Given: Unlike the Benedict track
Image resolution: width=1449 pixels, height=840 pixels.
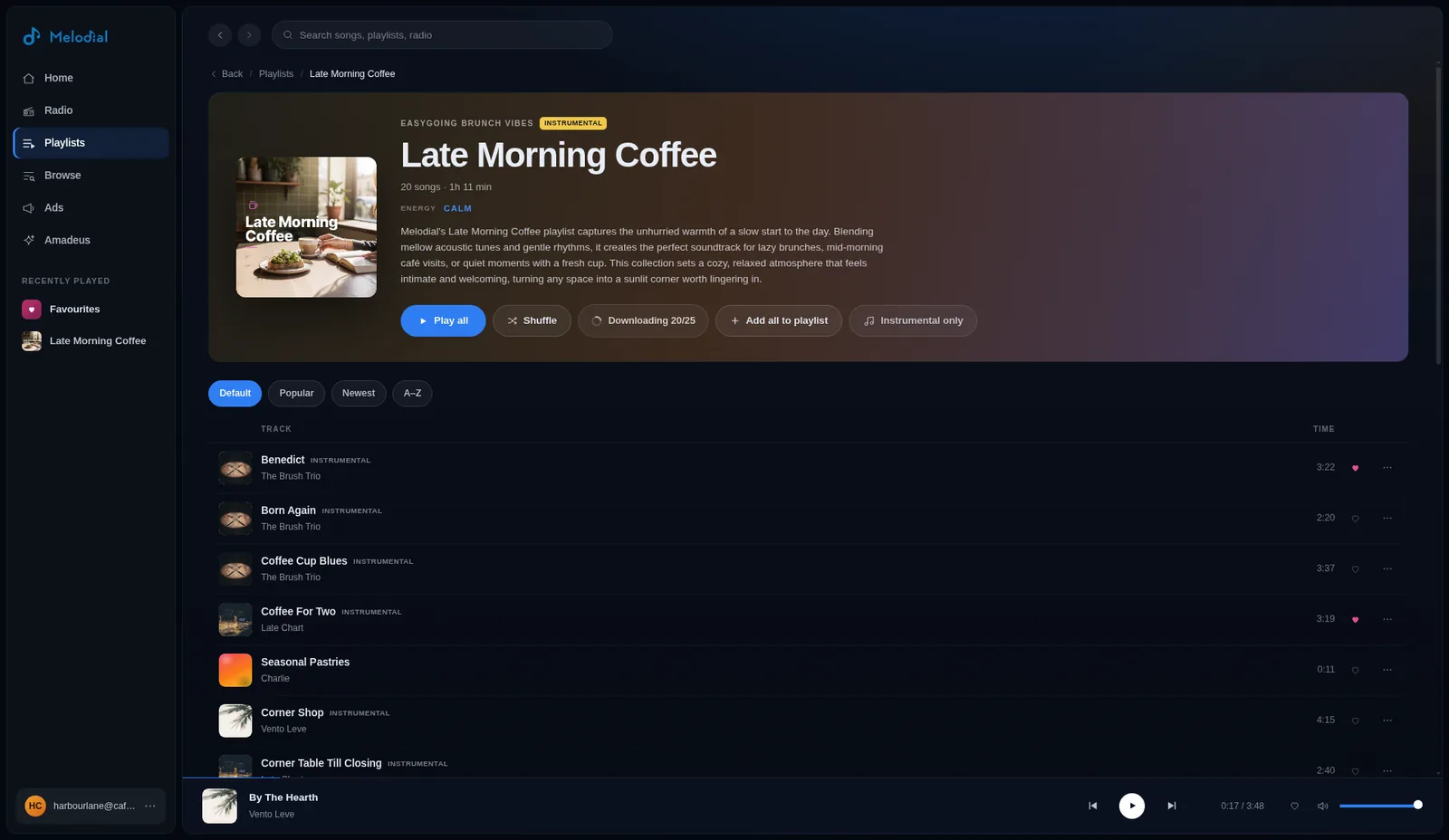Looking at the screenshot, I should click(x=1355, y=468).
